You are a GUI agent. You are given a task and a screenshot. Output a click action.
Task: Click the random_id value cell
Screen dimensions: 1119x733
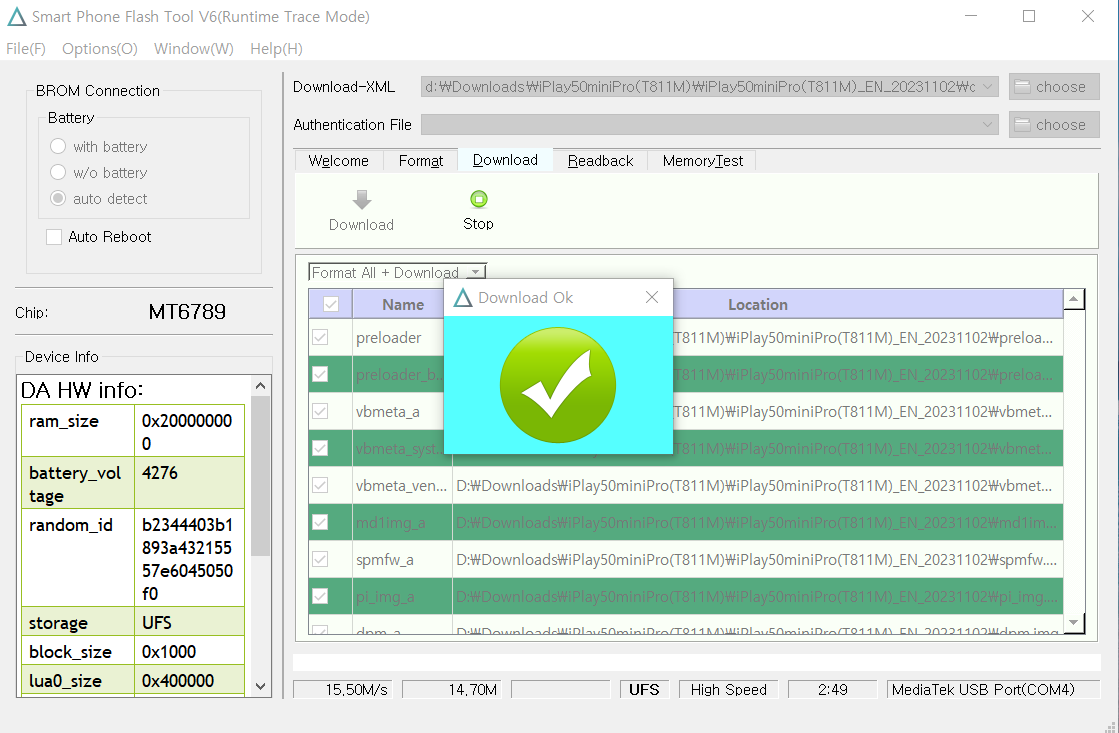pos(189,558)
